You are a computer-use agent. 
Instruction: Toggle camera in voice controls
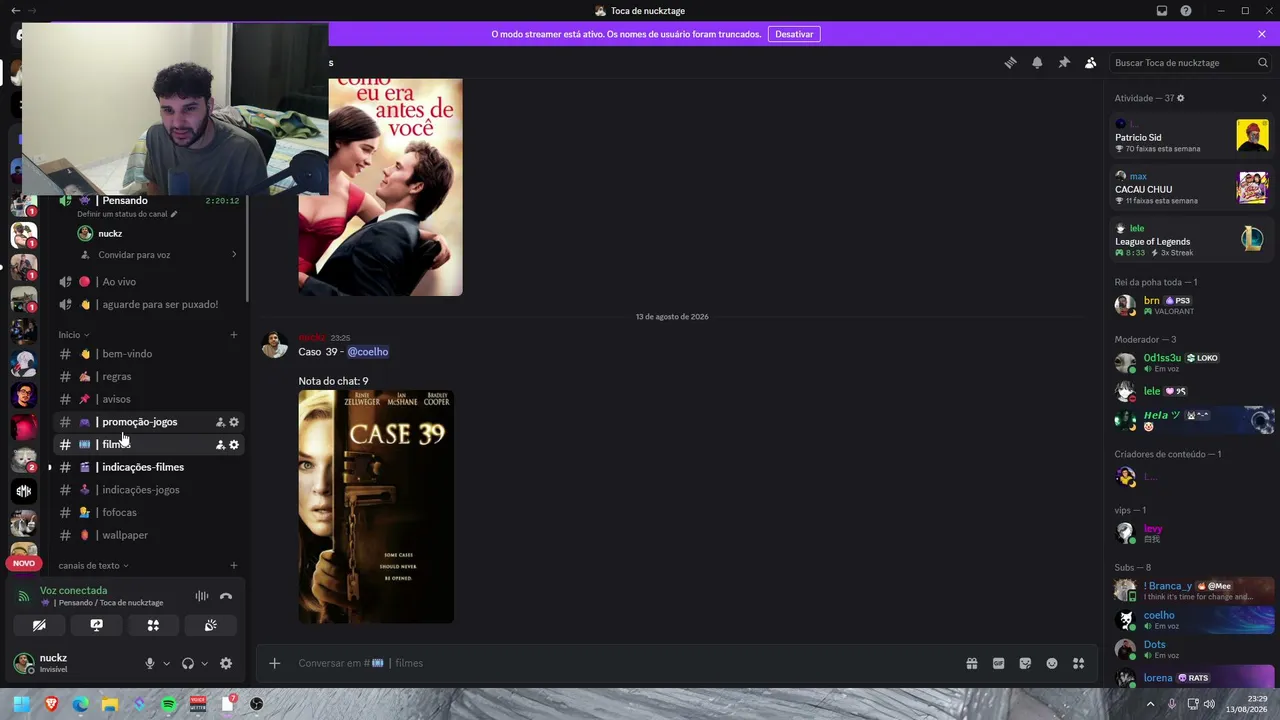39,625
